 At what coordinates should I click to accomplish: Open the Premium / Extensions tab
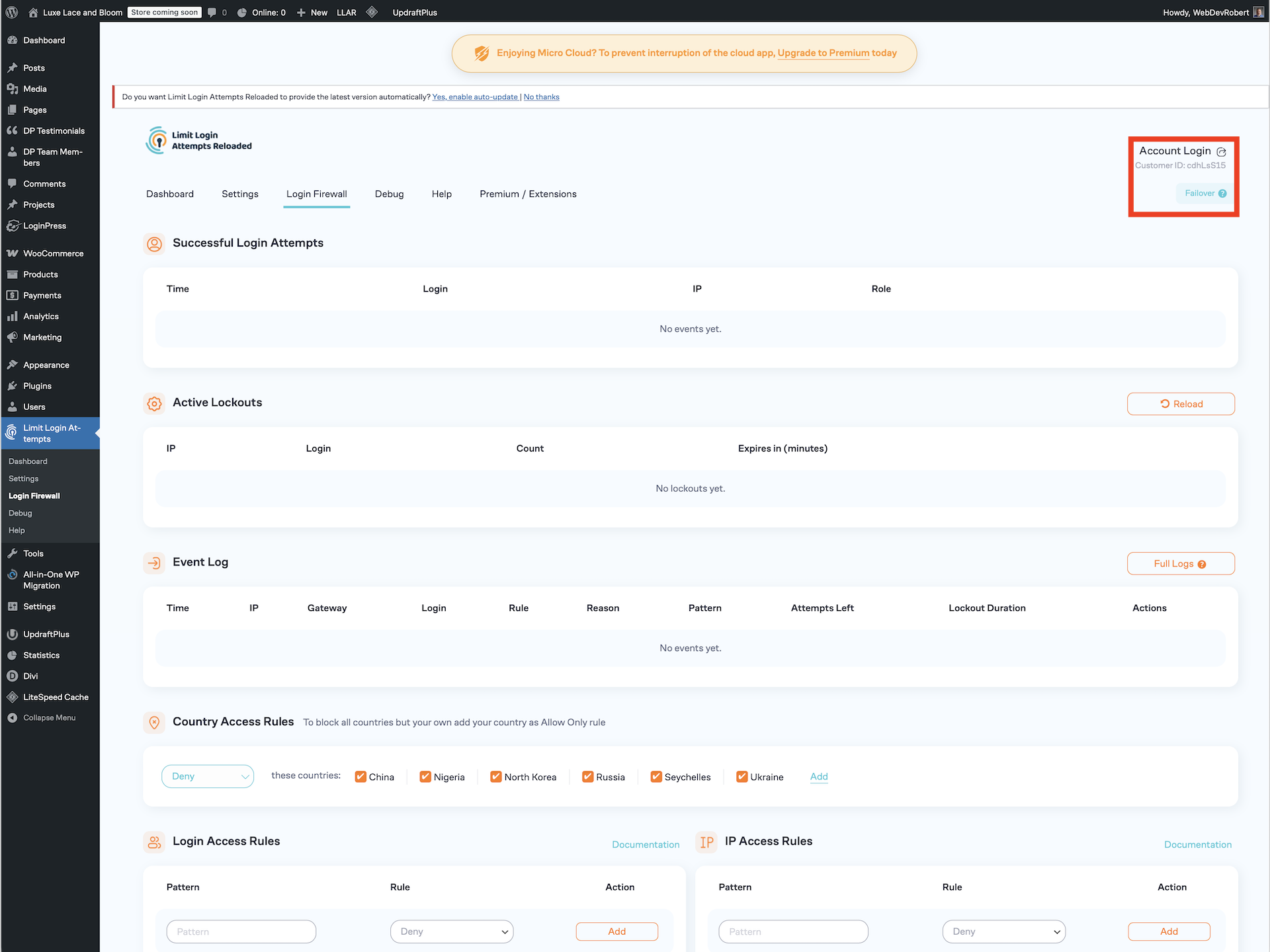528,194
